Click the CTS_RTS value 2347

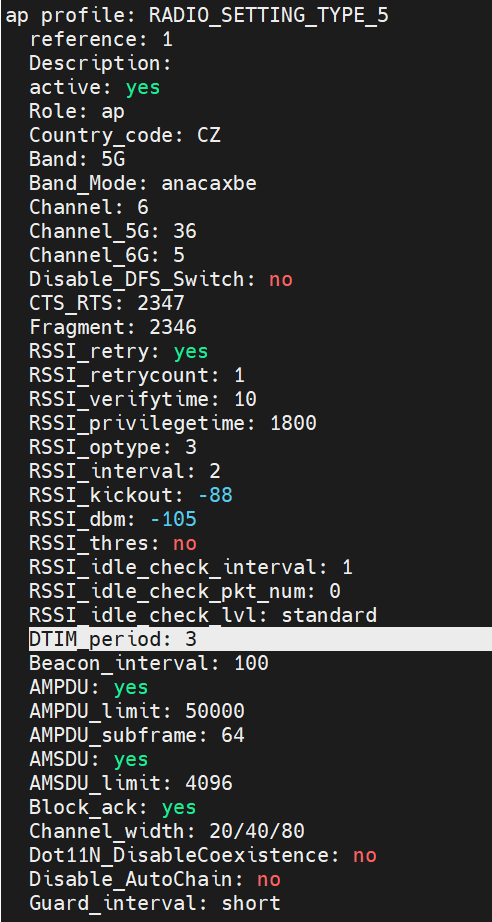point(161,303)
